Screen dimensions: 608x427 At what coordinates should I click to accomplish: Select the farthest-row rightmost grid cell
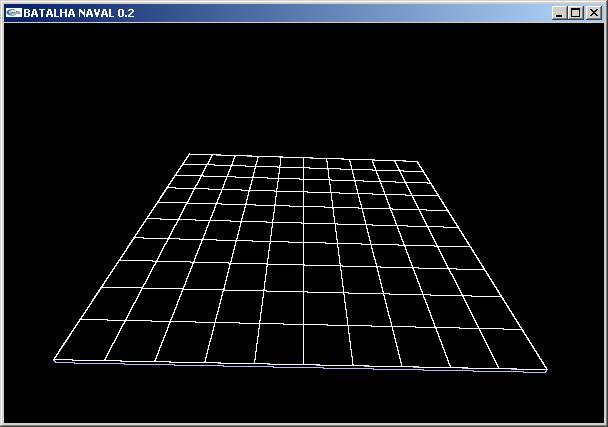(409, 166)
